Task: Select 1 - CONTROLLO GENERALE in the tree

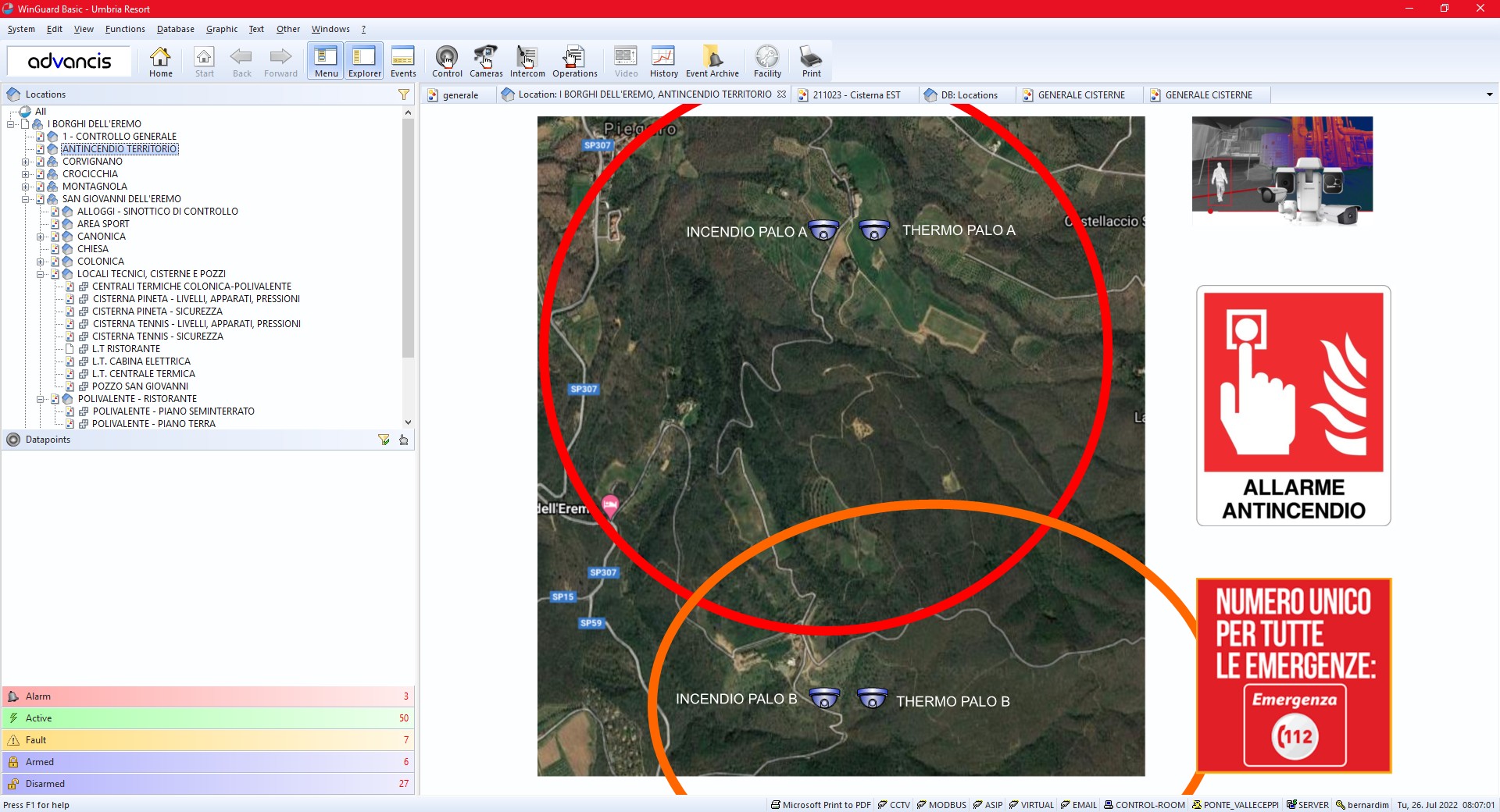Action: (x=120, y=137)
